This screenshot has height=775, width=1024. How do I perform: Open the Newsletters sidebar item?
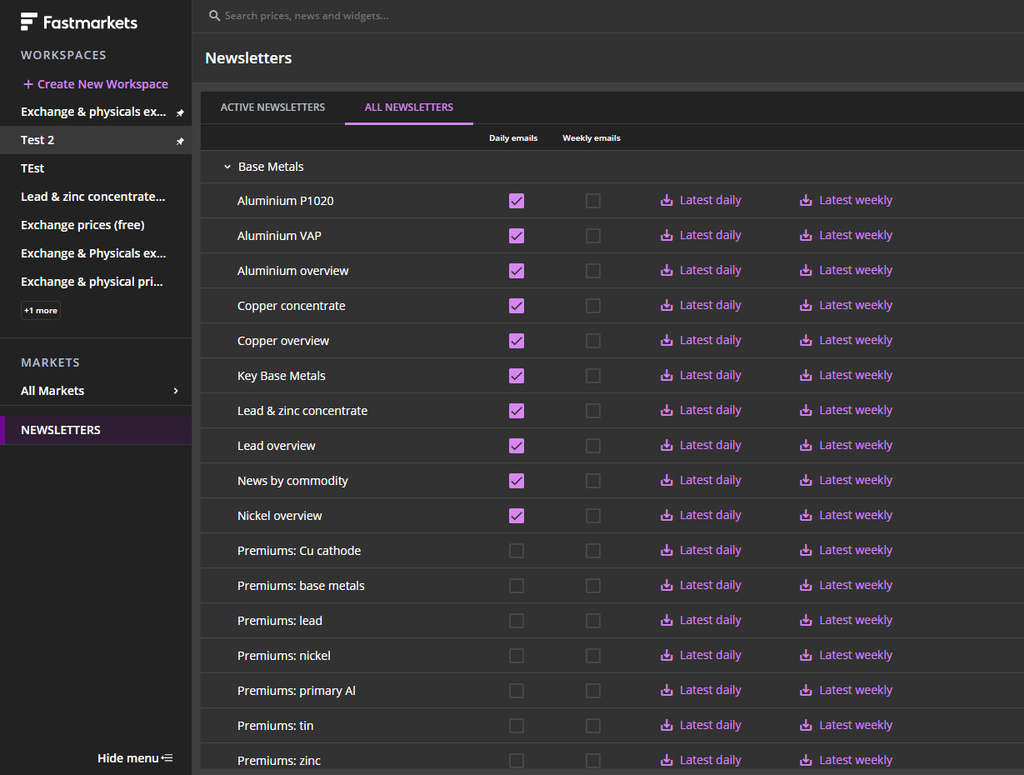pyautogui.click(x=61, y=430)
